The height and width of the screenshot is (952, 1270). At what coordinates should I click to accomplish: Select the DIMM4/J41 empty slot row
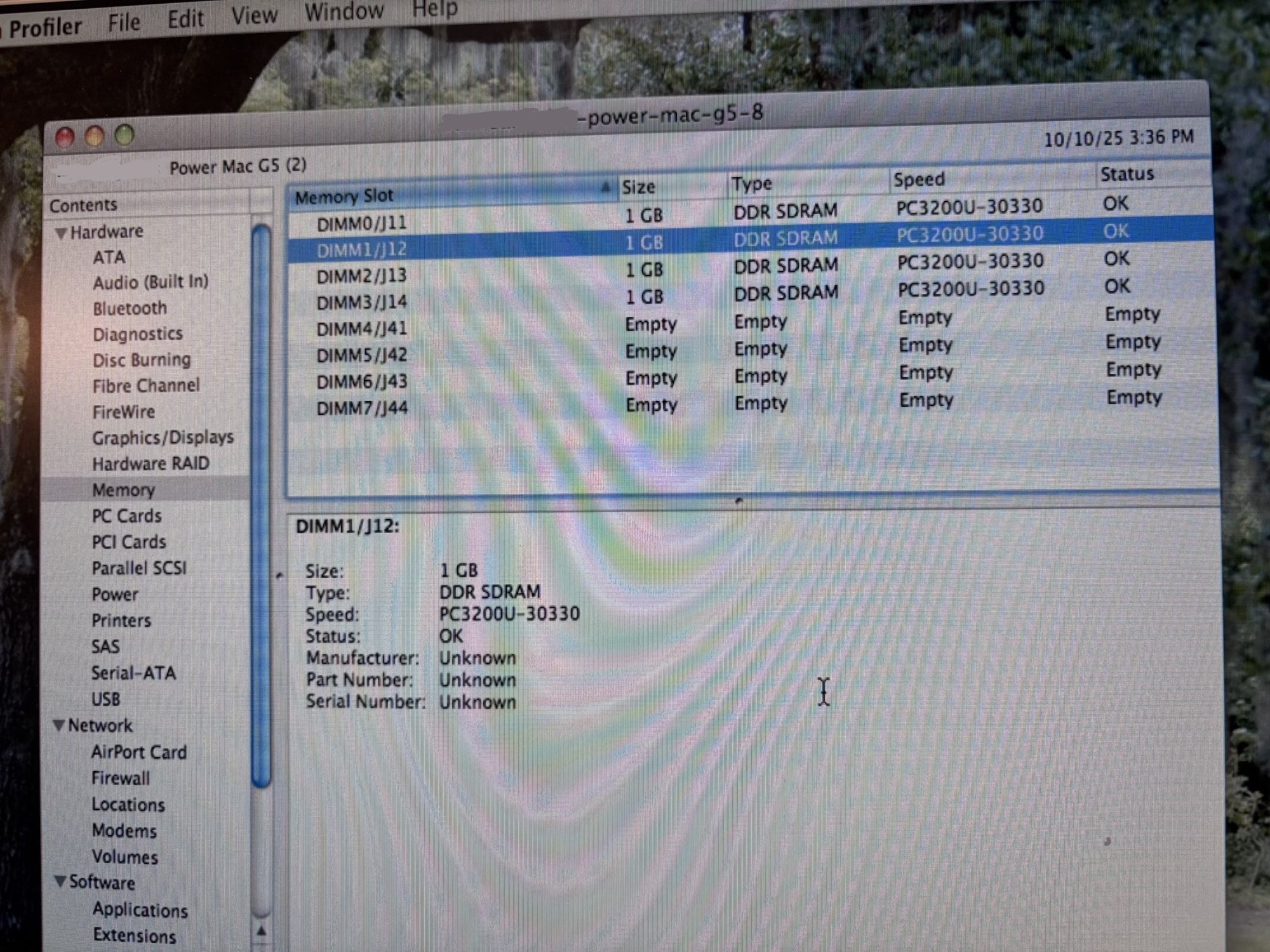coord(362,329)
